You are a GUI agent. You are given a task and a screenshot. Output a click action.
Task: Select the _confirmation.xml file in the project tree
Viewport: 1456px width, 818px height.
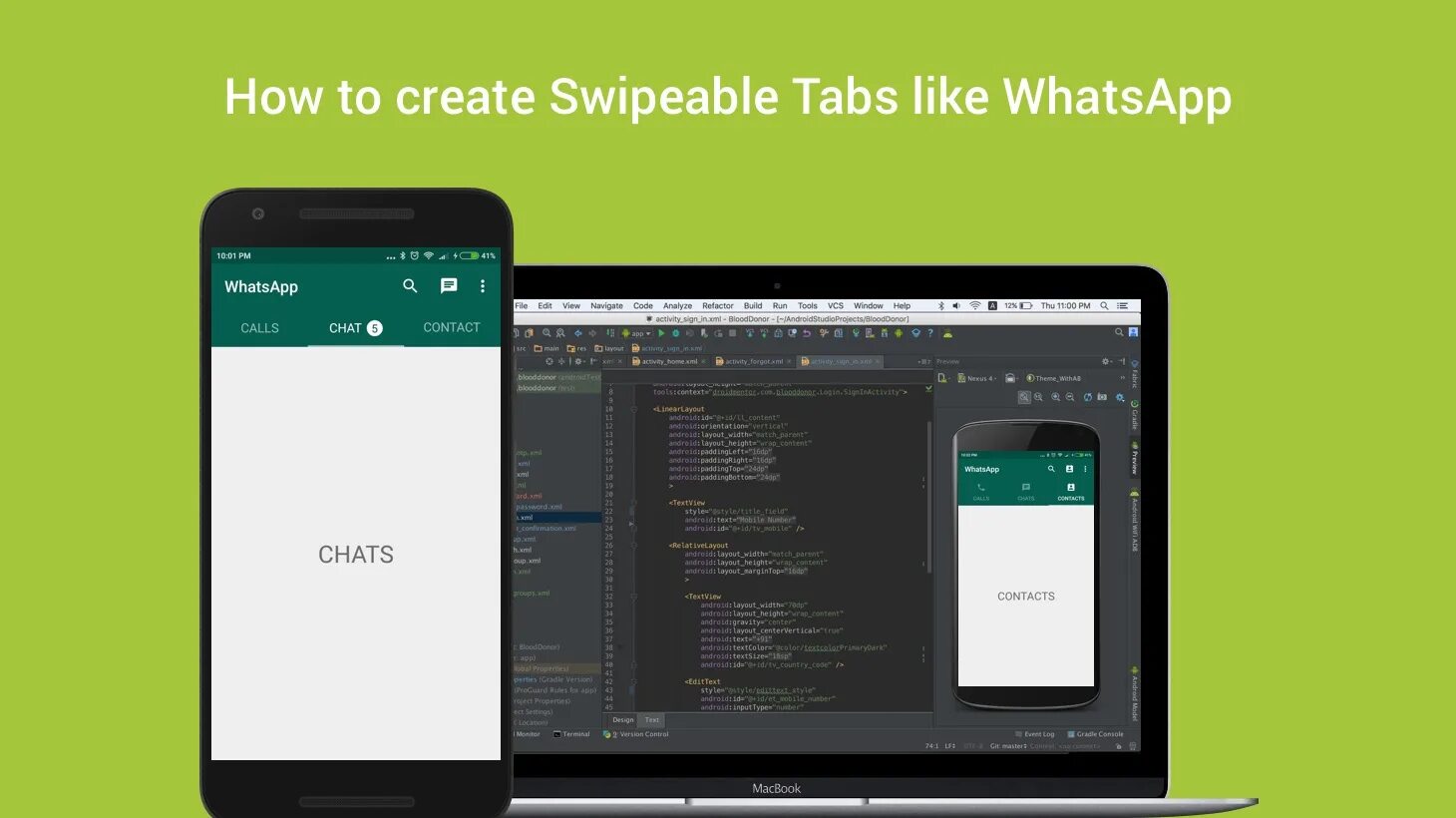point(546,528)
